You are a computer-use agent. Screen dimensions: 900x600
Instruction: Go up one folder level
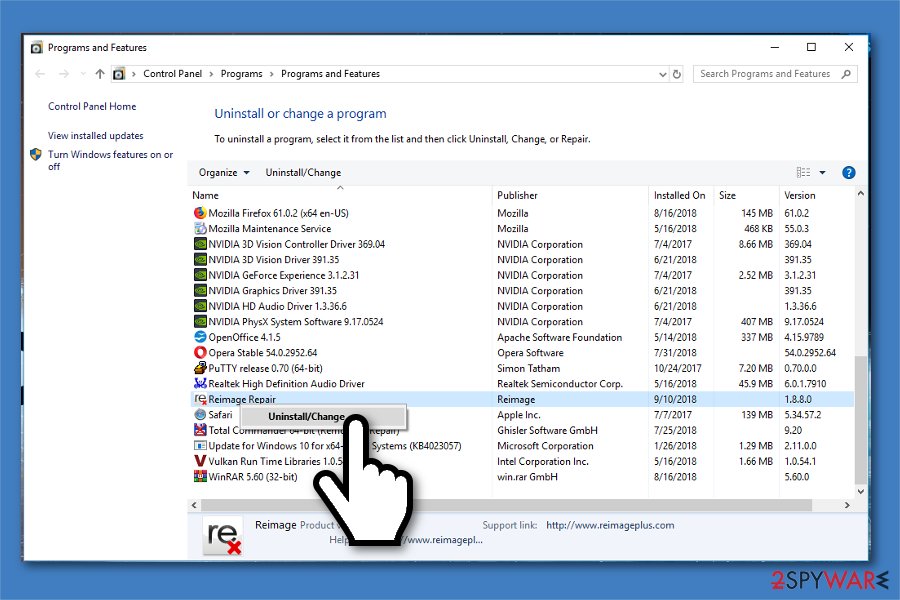tap(100, 74)
